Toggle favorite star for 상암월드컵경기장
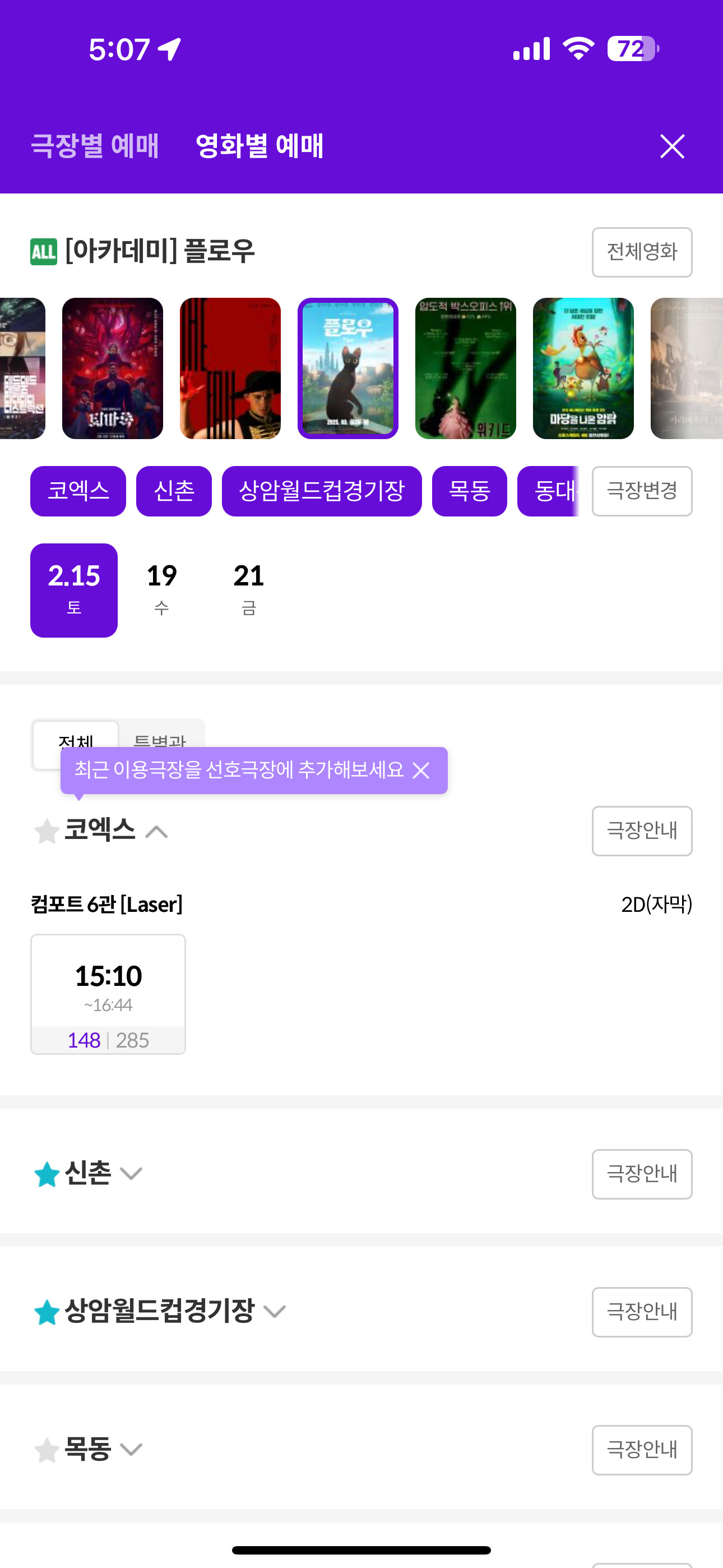Screen dimensions: 723x1568 (47, 1312)
